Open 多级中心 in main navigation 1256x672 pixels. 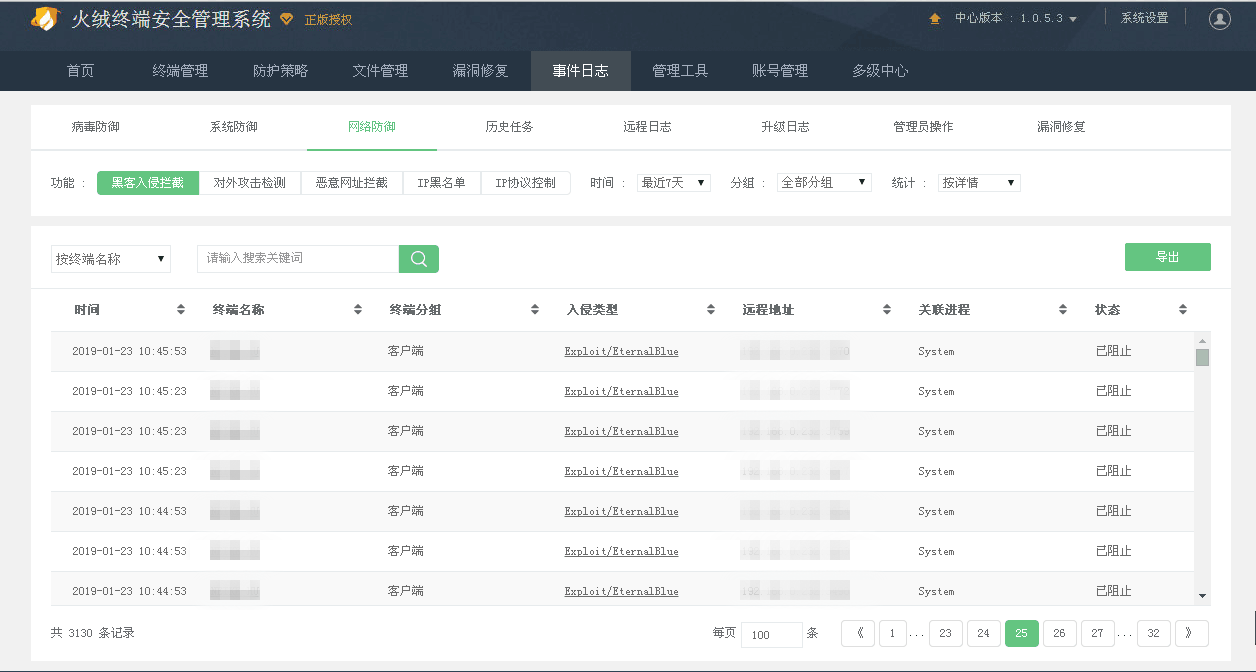pos(881,71)
